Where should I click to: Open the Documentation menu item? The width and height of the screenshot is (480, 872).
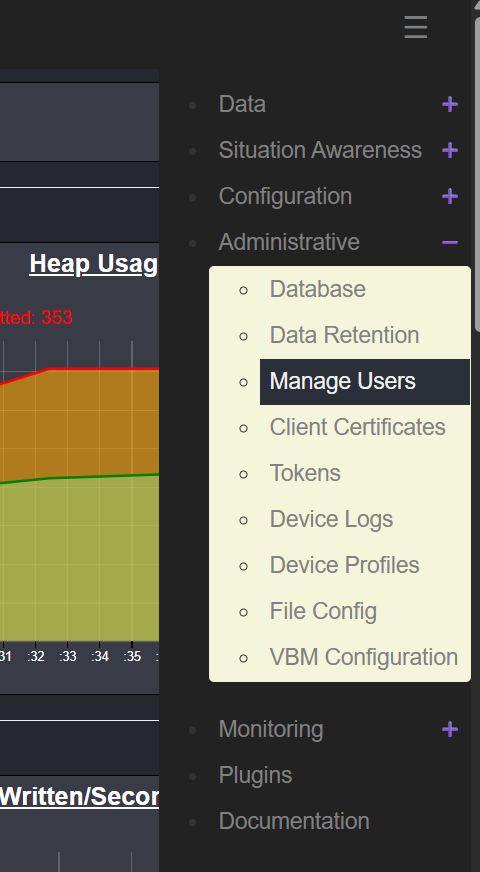point(294,821)
